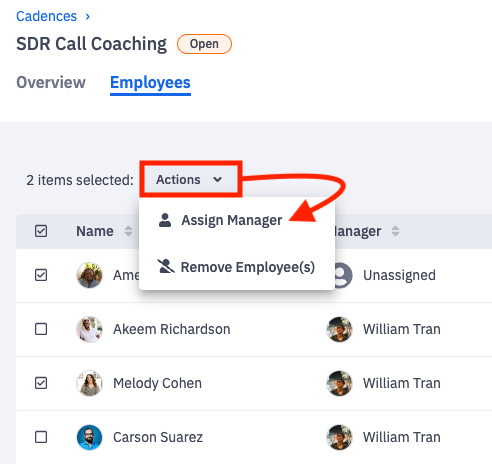Viewport: 492px width, 464px height.
Task: Click the Name column header text
Action: tap(95, 231)
